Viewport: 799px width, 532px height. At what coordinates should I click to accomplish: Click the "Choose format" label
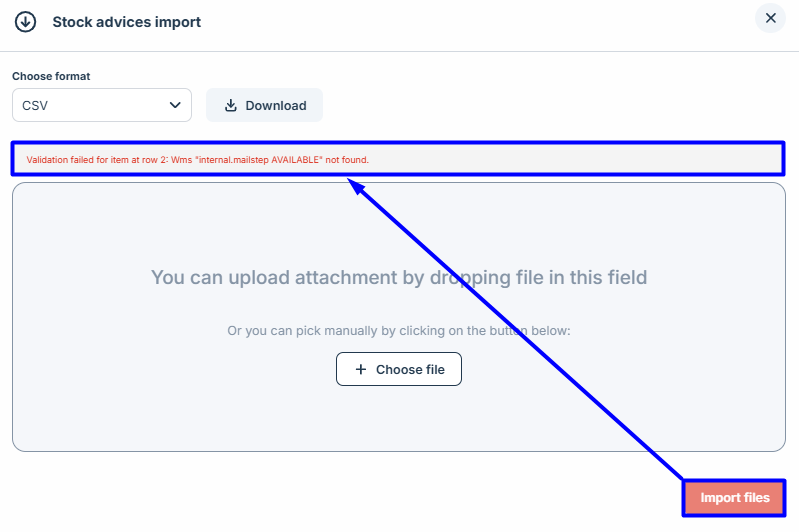click(51, 76)
